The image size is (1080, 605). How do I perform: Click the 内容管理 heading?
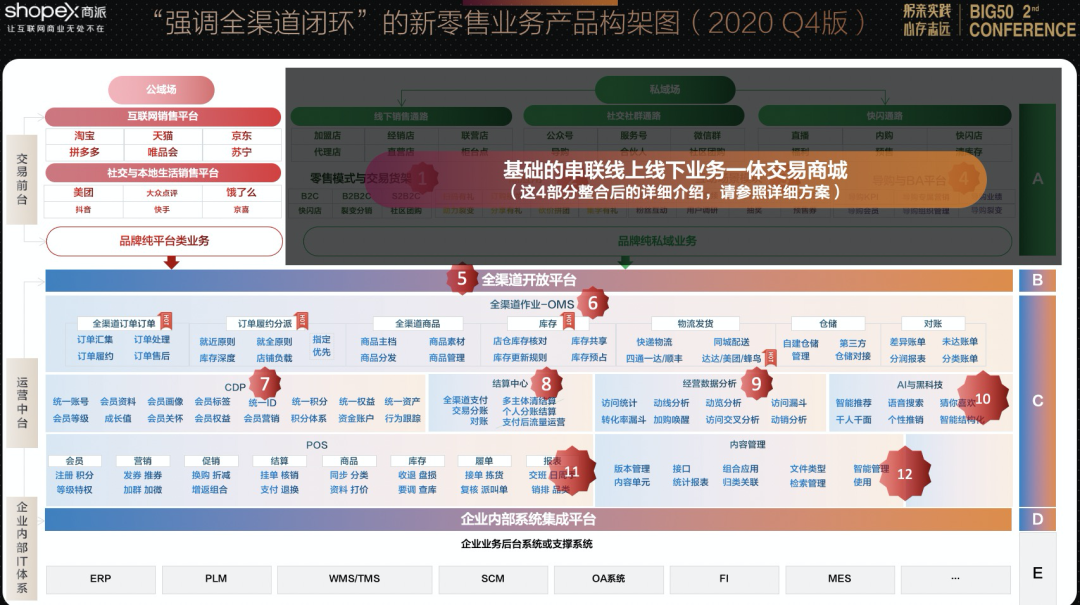[x=747, y=444]
